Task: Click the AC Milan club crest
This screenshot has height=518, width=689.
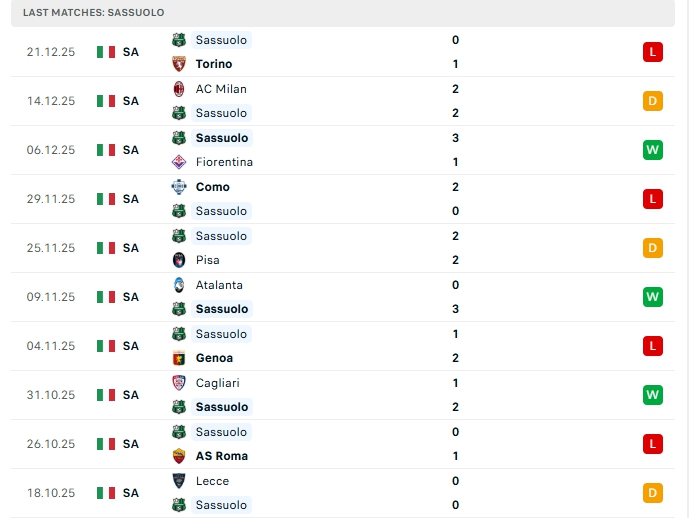Action: click(179, 89)
